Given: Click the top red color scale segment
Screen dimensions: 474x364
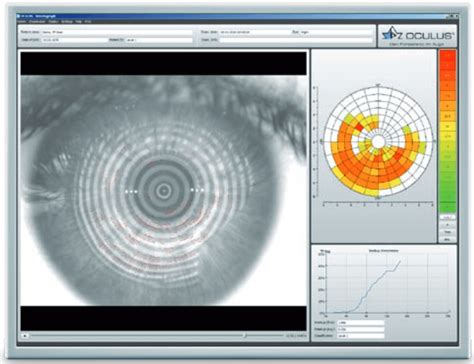Looking at the screenshot, I should pos(447,55).
